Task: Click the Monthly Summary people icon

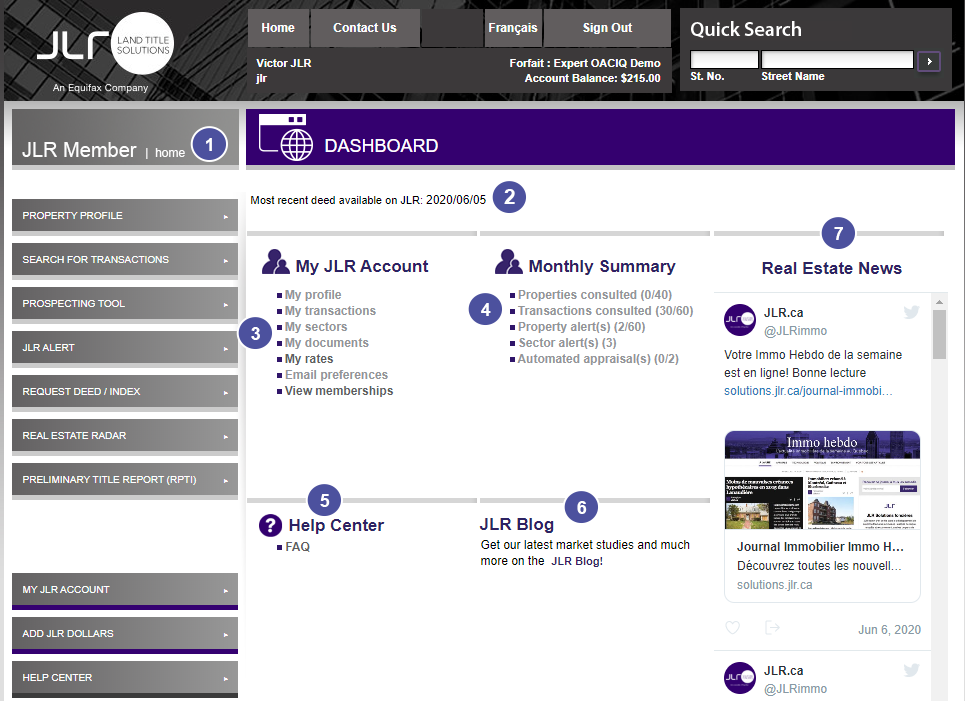Action: (x=508, y=263)
